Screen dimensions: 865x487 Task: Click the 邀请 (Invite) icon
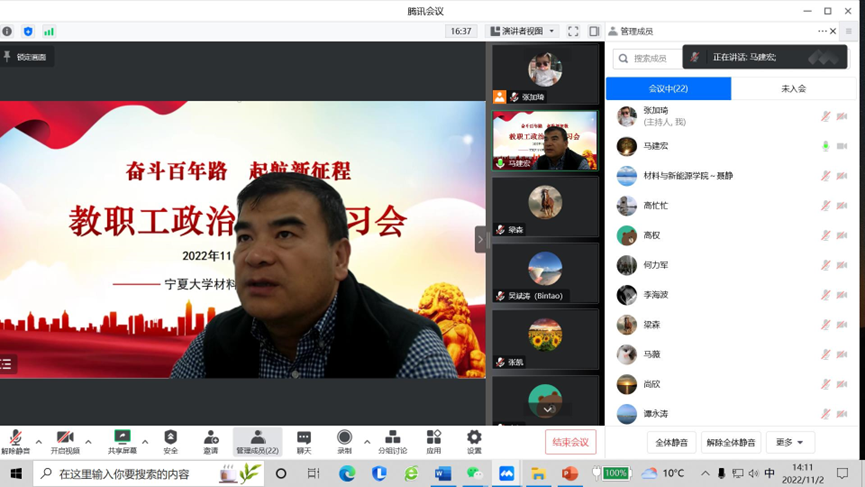pyautogui.click(x=211, y=441)
